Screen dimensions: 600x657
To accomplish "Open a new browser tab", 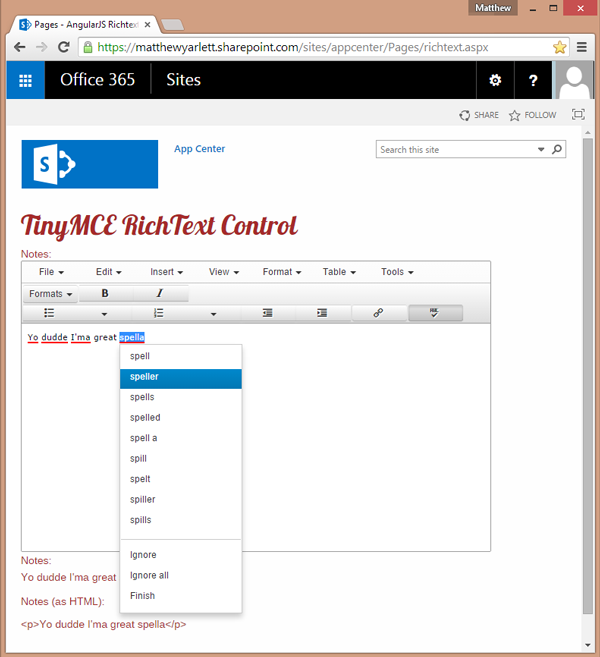I will coord(172,25).
